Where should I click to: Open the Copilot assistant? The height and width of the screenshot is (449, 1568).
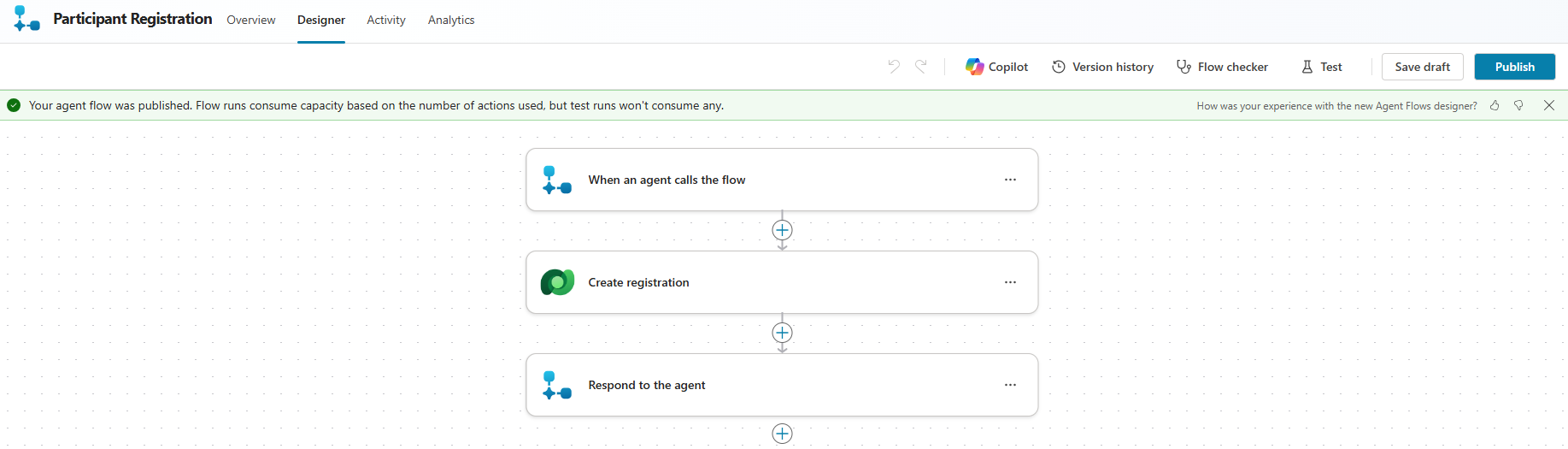click(x=997, y=67)
